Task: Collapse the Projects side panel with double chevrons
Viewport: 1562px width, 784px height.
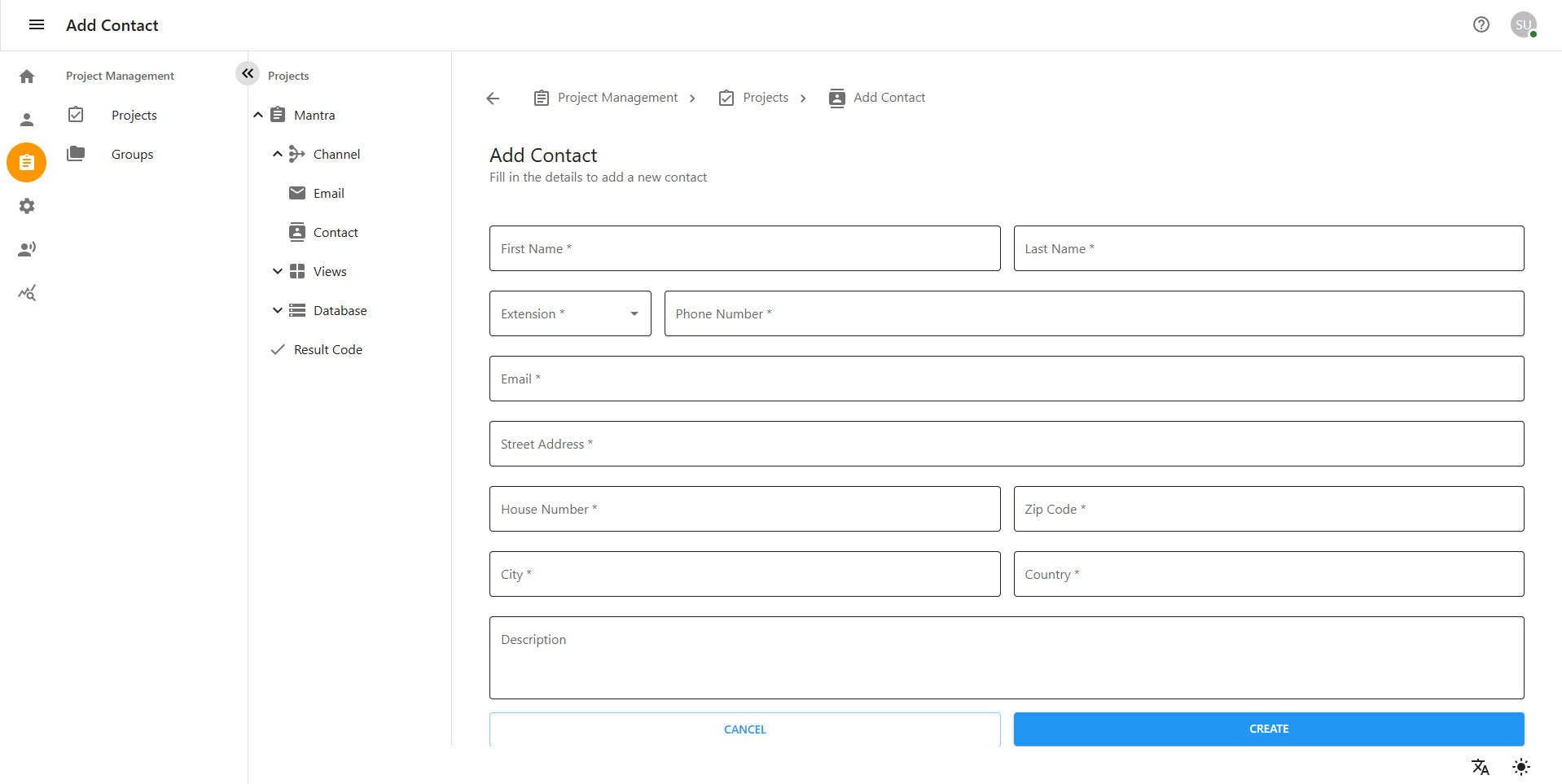Action: click(248, 73)
